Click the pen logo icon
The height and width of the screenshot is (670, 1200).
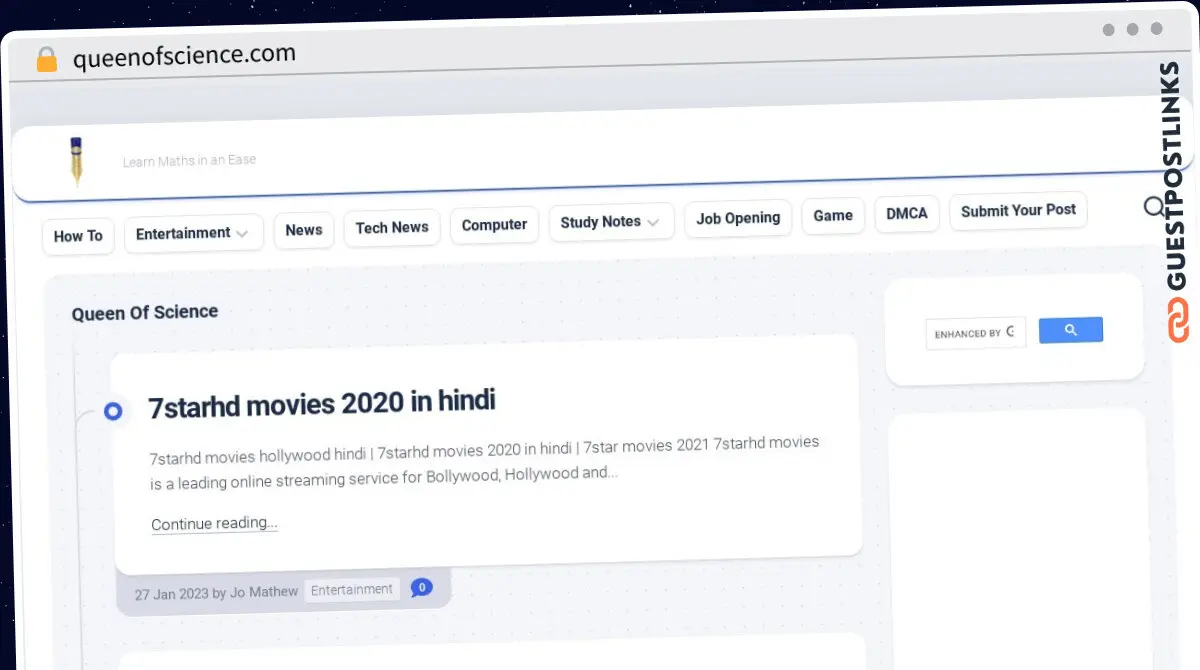[x=76, y=161]
